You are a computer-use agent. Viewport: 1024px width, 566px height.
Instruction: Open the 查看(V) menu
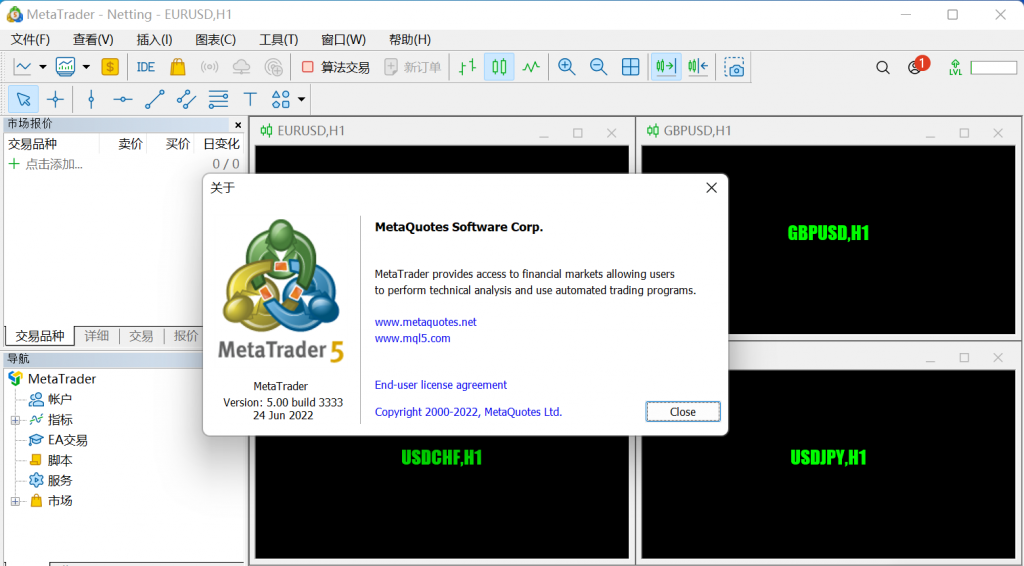pyautogui.click(x=93, y=40)
